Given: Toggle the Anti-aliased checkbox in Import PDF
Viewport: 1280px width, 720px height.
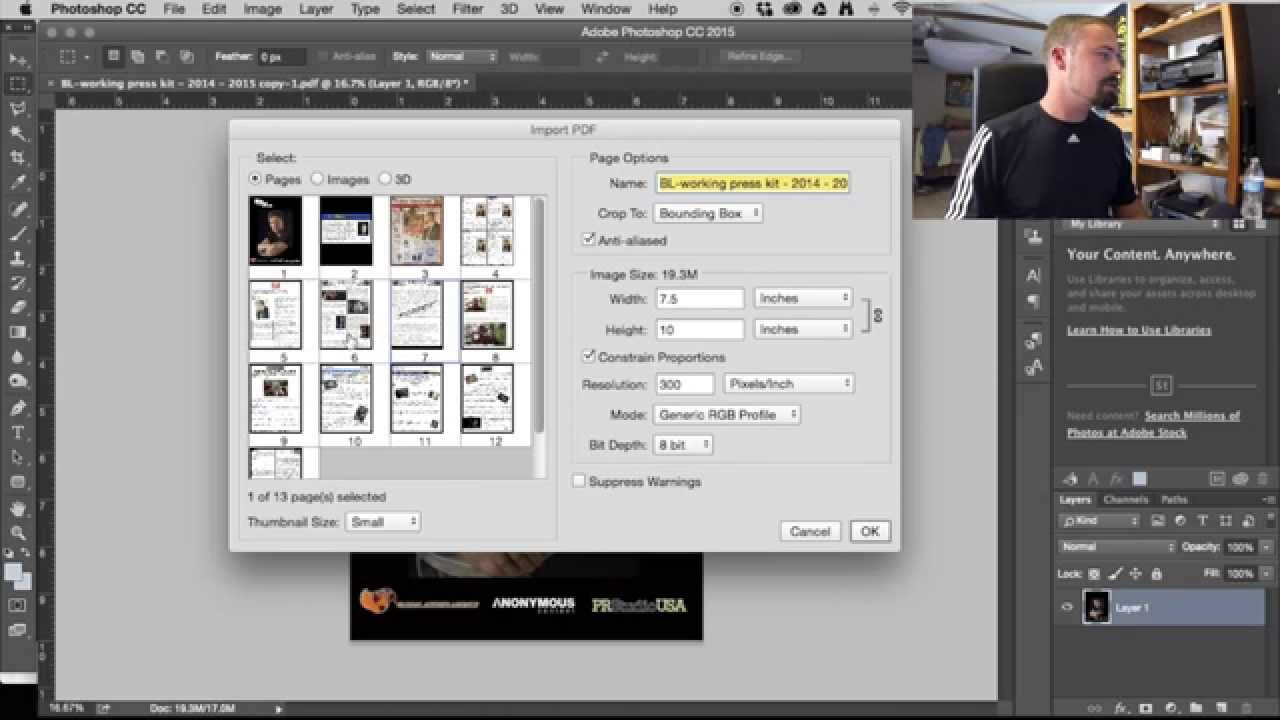Looking at the screenshot, I should pyautogui.click(x=588, y=240).
